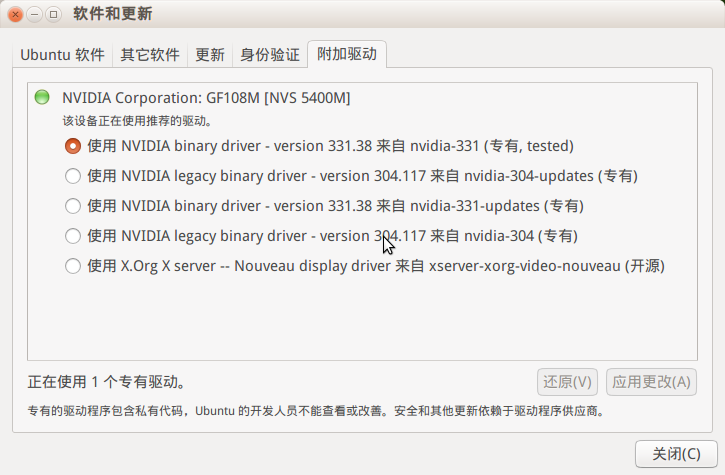Image resolution: width=725 pixels, height=475 pixels.
Task: Switch to the 其它软件 tab
Action: coord(150,55)
